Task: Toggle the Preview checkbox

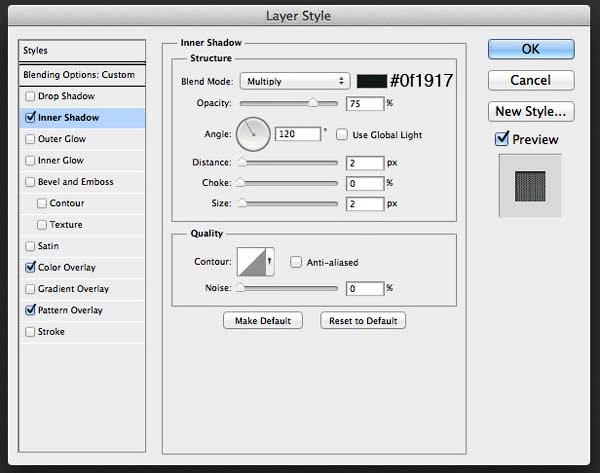Action: pos(502,139)
